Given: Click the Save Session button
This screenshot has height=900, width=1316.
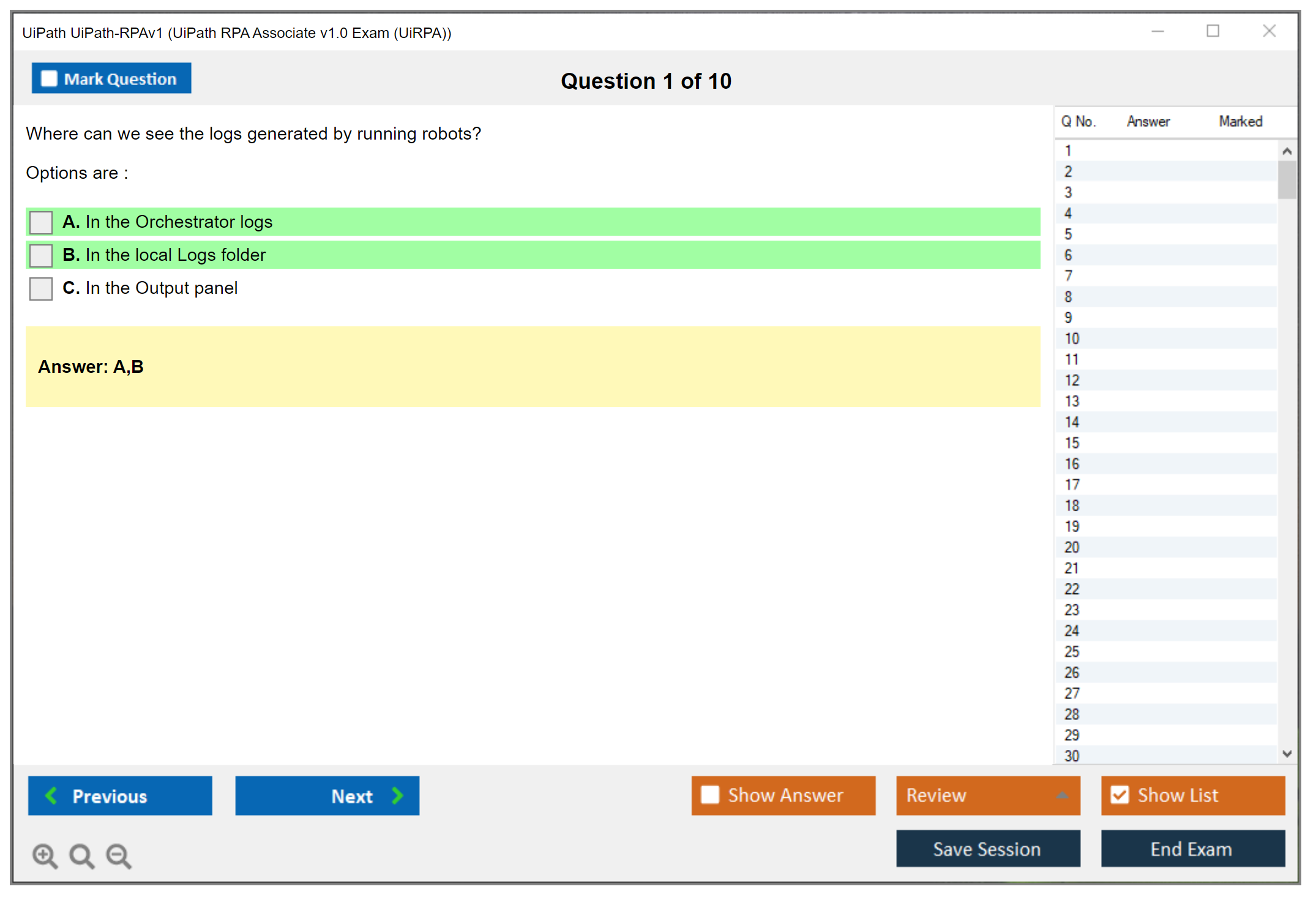Looking at the screenshot, I should (x=987, y=849).
